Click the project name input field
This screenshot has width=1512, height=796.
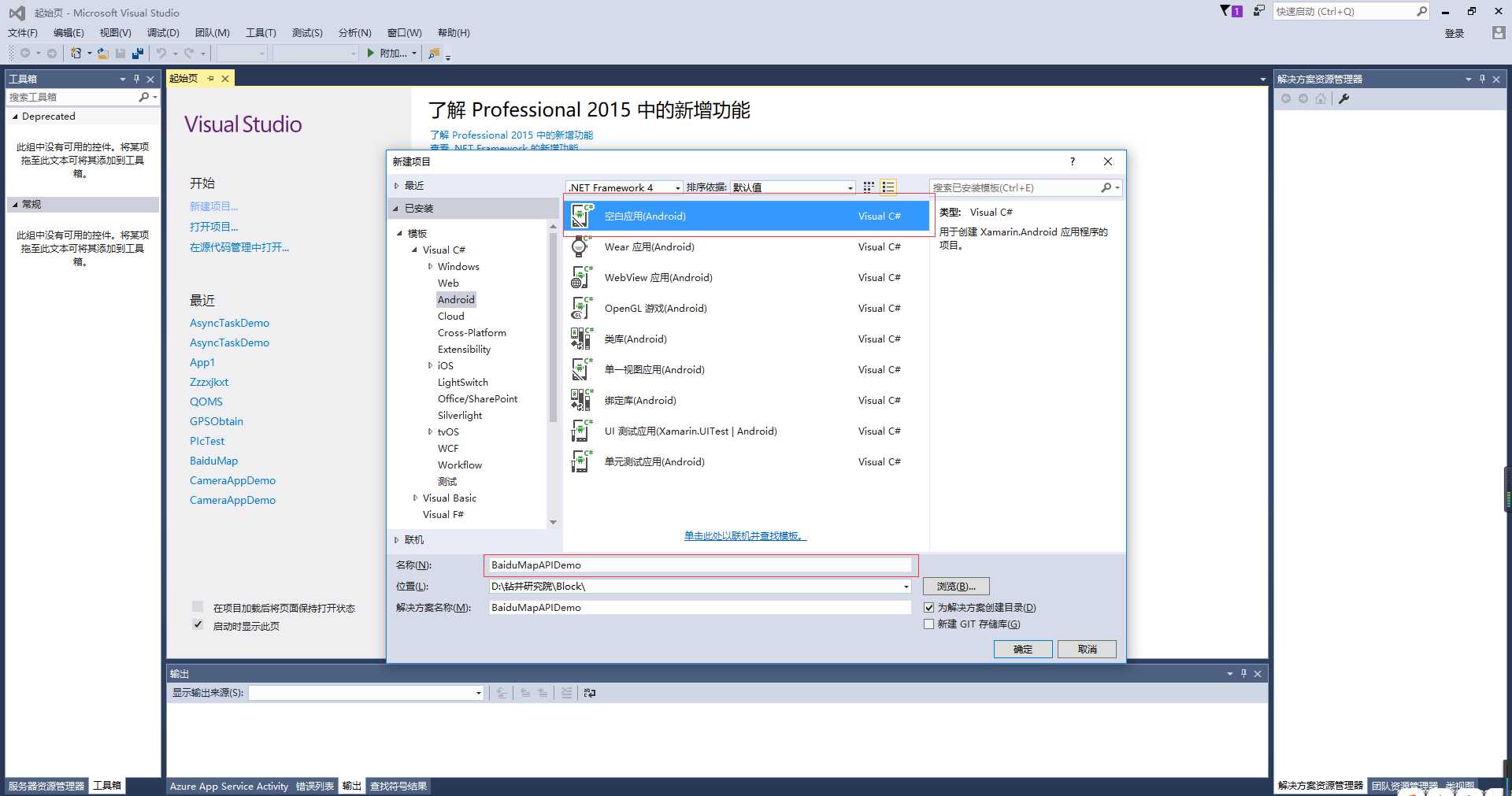coord(700,565)
